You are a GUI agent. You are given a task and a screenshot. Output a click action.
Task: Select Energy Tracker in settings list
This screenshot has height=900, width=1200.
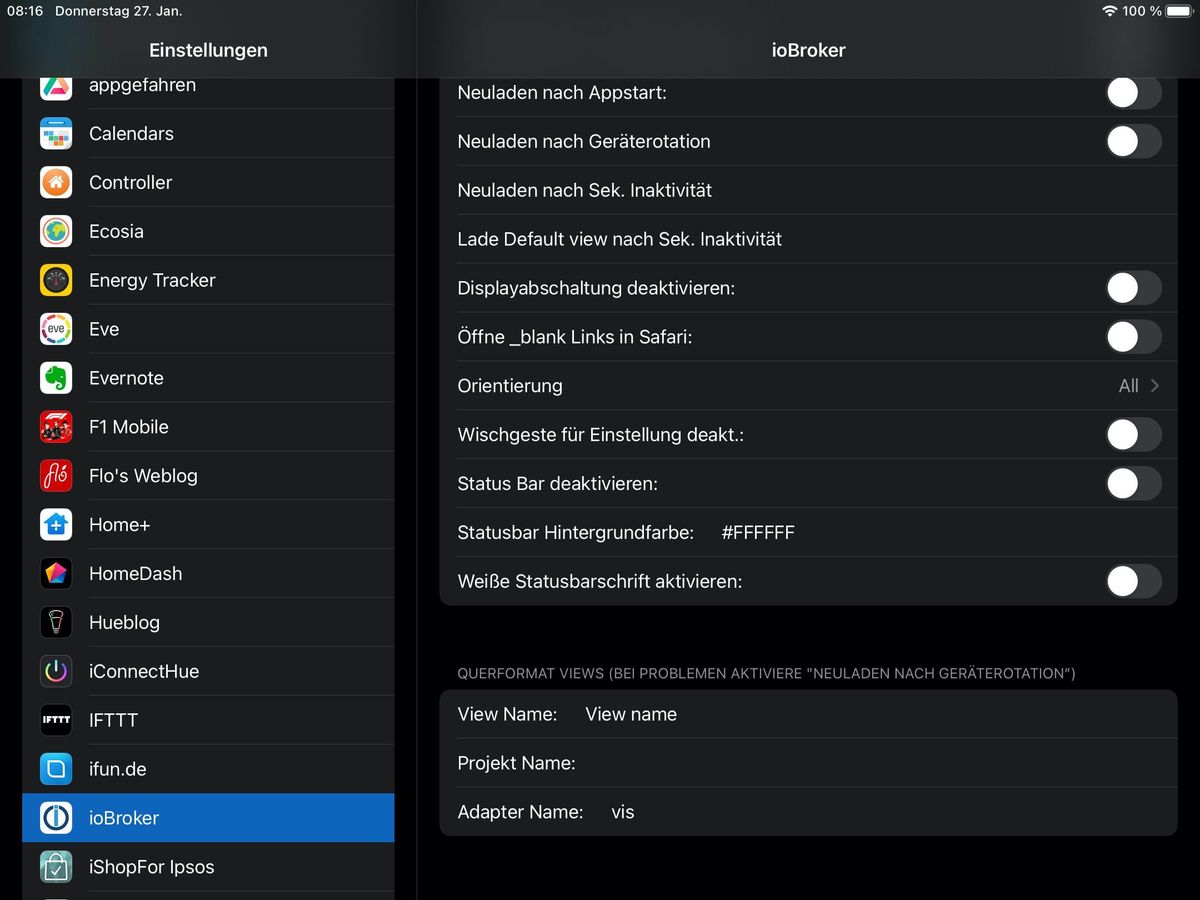(x=208, y=280)
